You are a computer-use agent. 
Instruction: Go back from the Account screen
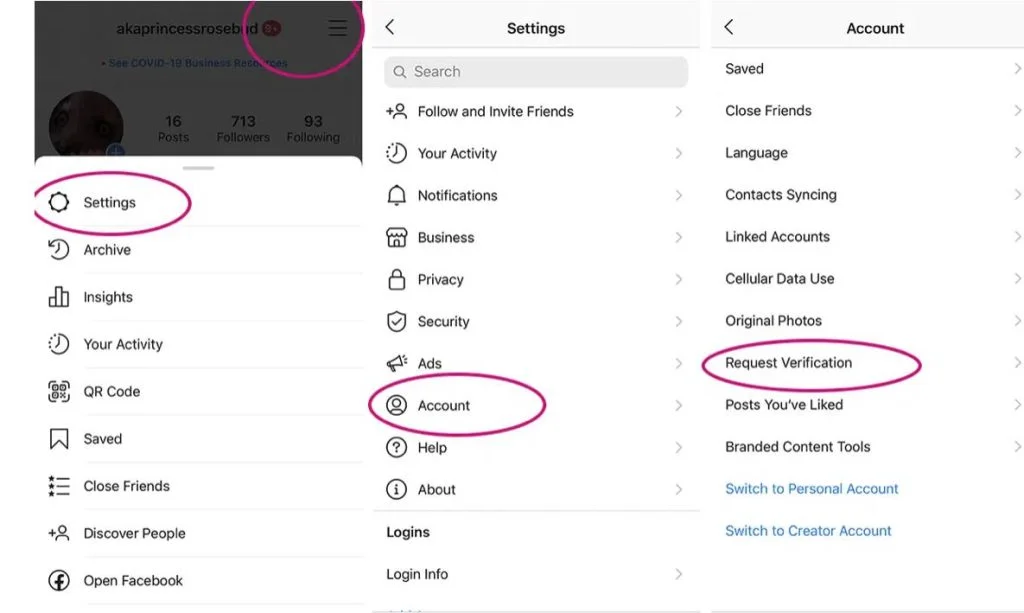729,28
